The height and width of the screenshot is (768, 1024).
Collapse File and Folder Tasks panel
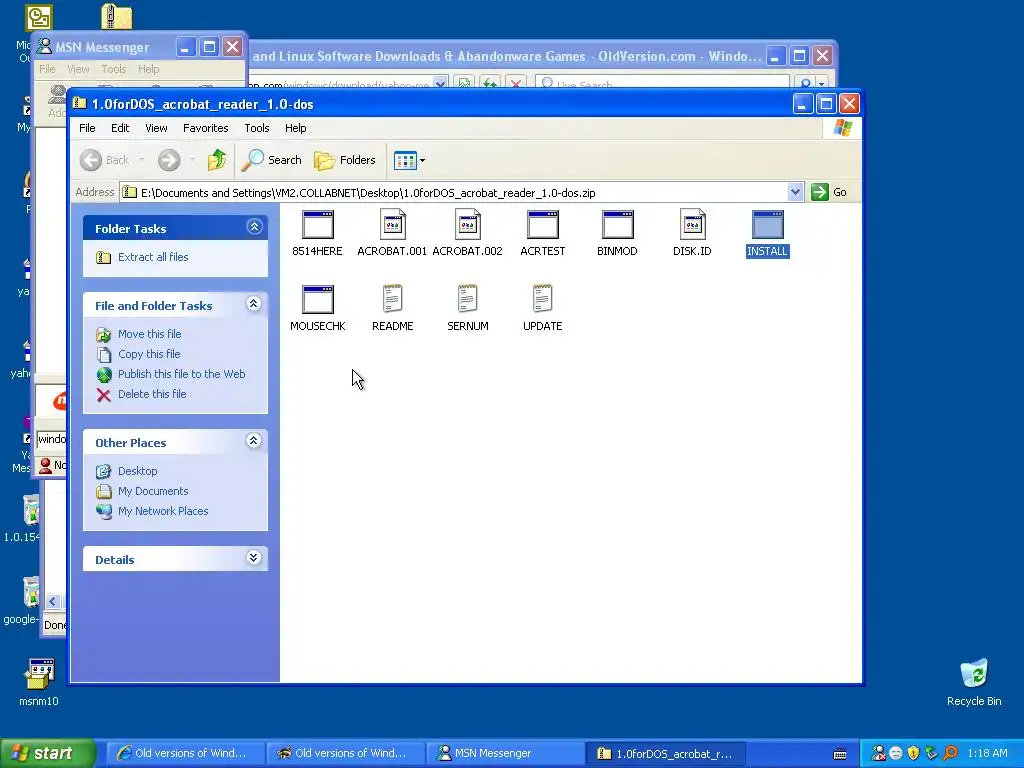pyautogui.click(x=254, y=304)
